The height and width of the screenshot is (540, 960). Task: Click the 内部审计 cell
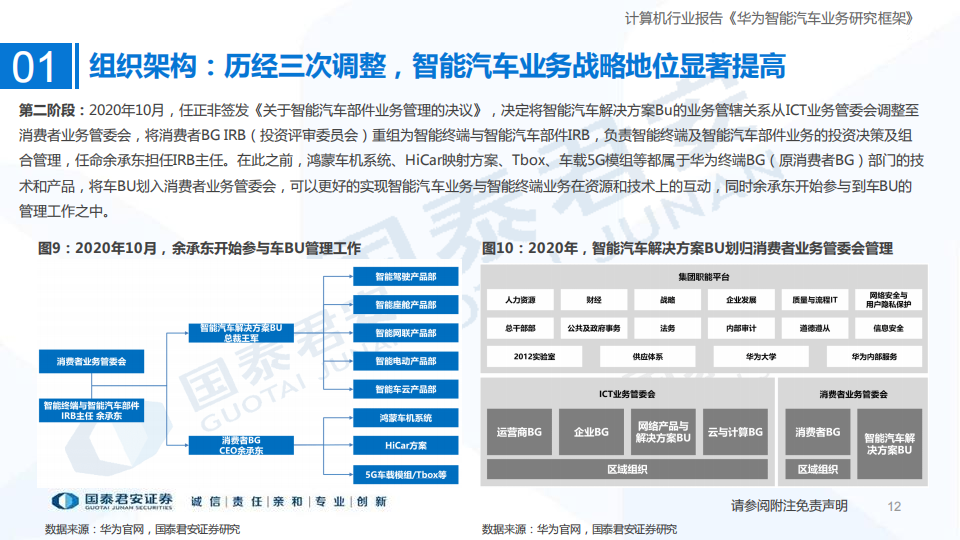click(741, 328)
